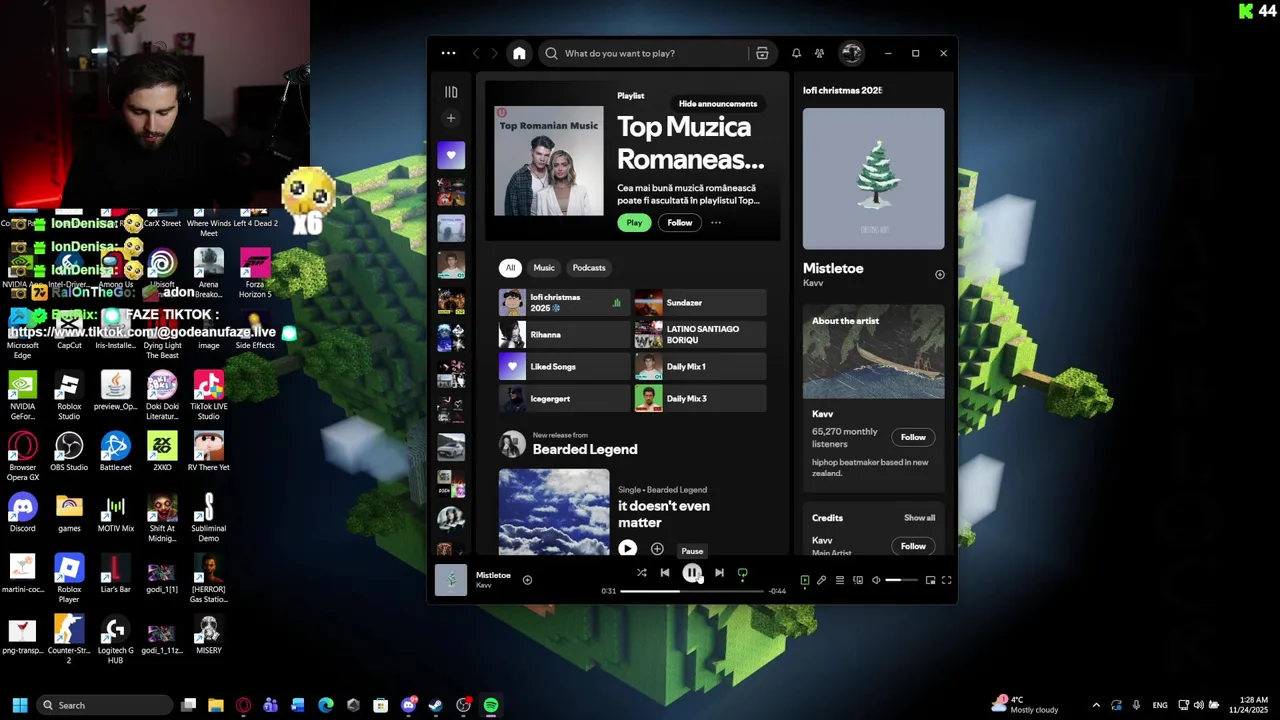This screenshot has width=1280, height=720.
Task: Toggle Now Playing view panel
Action: click(805, 580)
